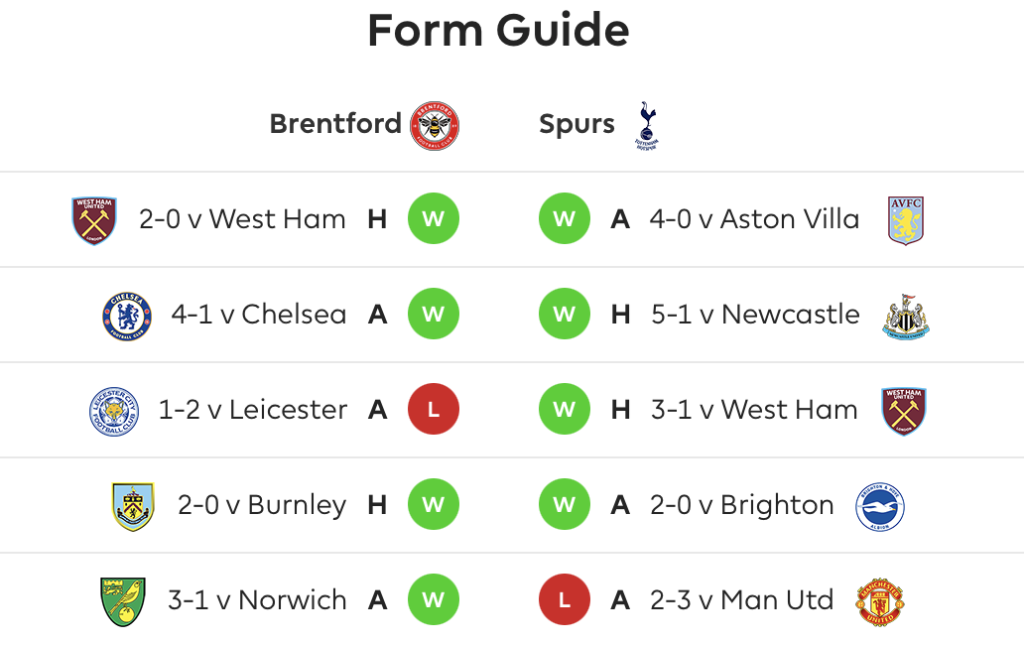Image resolution: width=1024 pixels, height=645 pixels.
Task: Click West Ham crest in Spurs column
Action: [904, 412]
